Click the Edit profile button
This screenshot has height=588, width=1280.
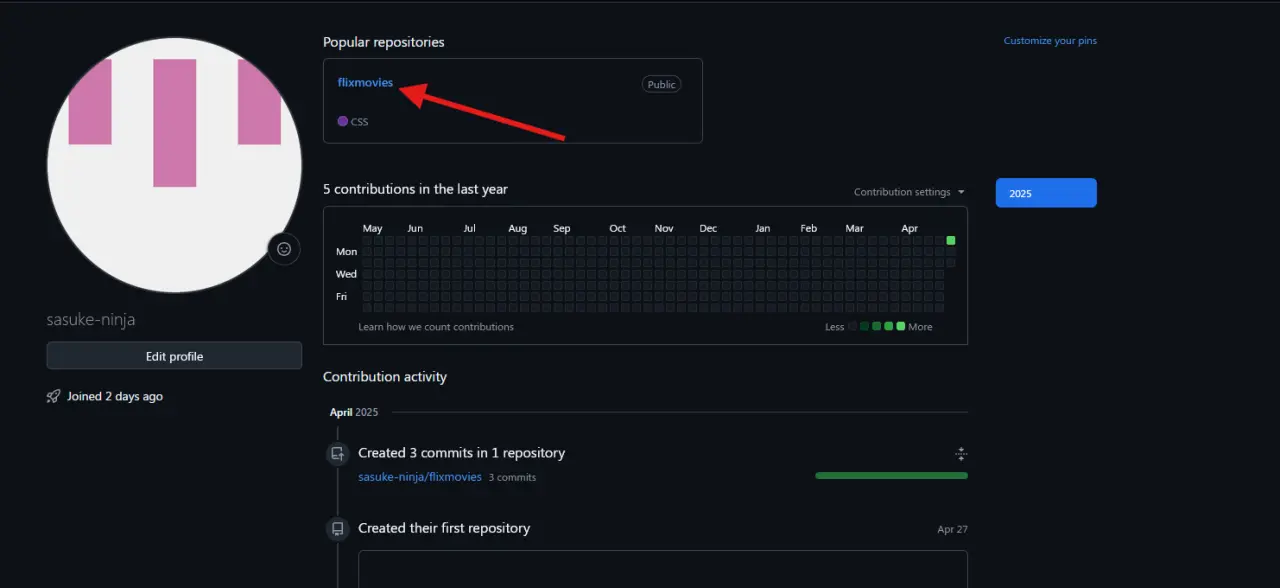174,356
